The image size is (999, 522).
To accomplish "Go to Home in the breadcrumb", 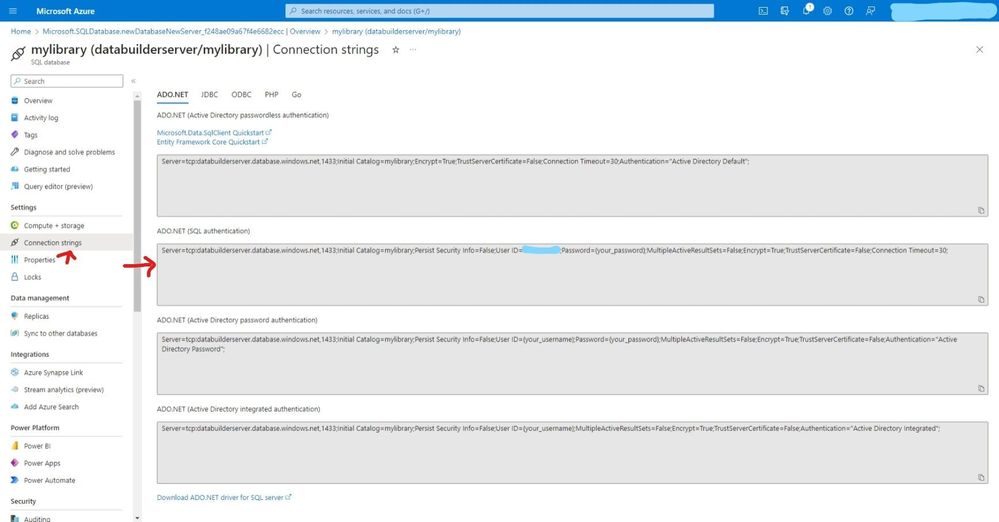I will pos(20,31).
